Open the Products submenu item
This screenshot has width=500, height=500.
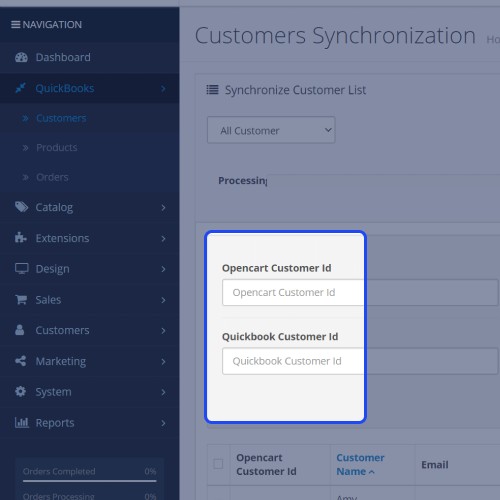pos(57,148)
